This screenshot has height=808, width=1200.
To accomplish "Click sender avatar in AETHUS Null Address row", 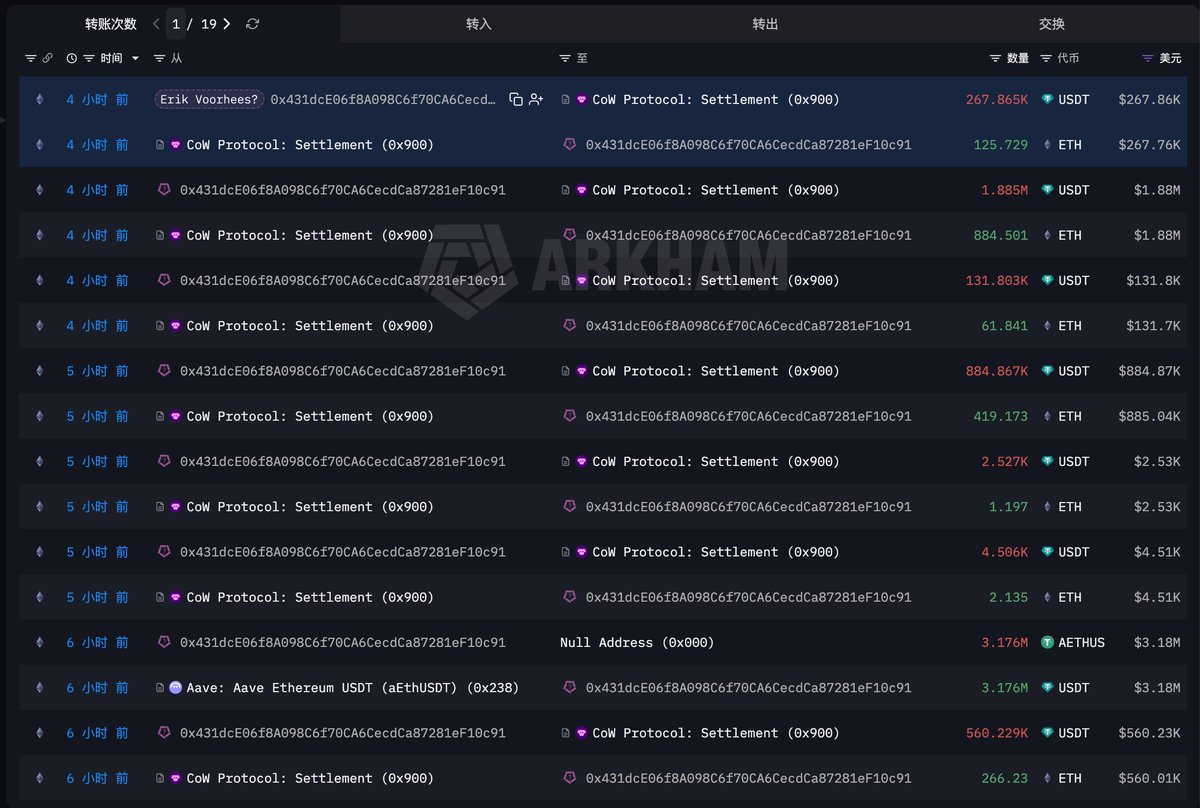I will click(x=165, y=642).
